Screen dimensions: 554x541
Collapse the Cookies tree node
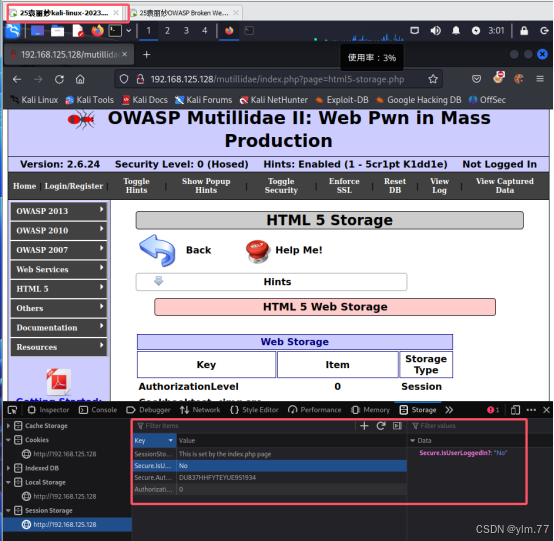(x=8, y=440)
